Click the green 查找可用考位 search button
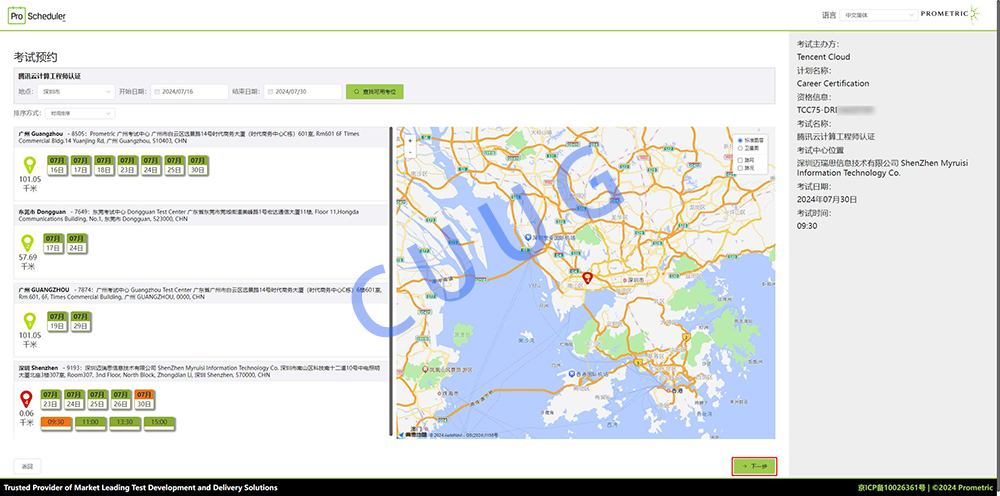1000x496 pixels. coord(375,92)
